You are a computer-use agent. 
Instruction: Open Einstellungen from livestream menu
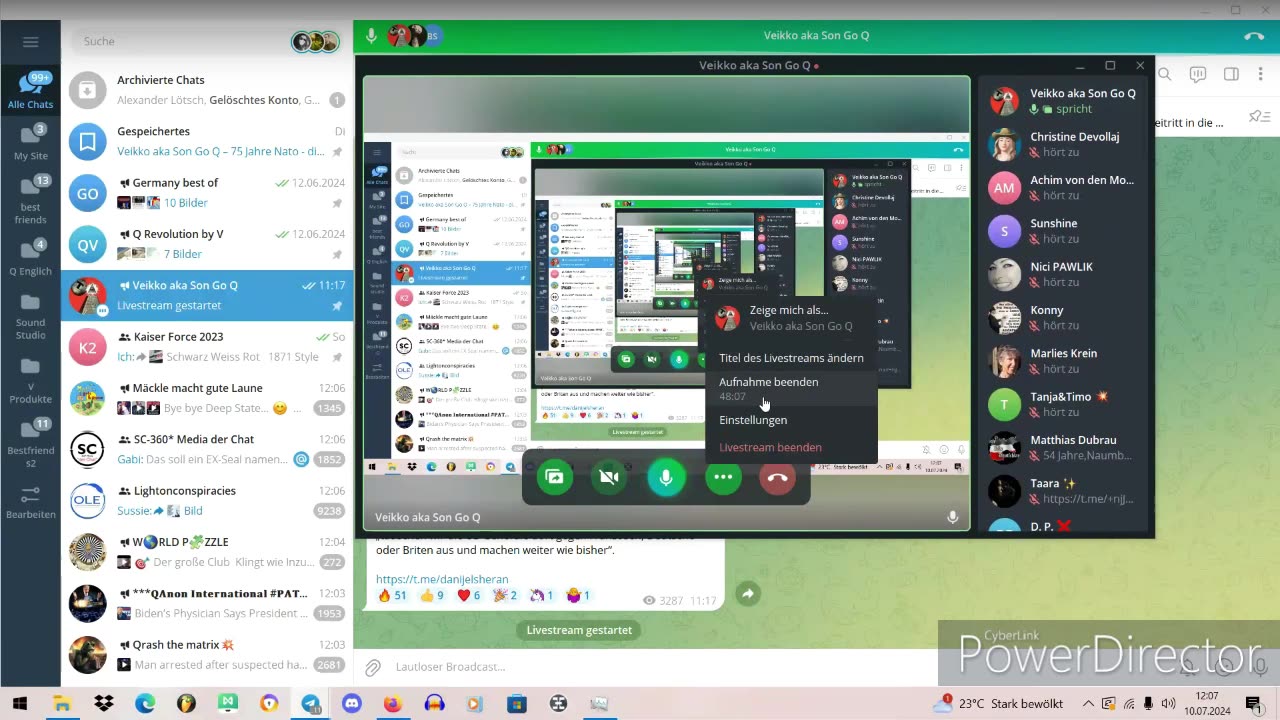(790, 420)
